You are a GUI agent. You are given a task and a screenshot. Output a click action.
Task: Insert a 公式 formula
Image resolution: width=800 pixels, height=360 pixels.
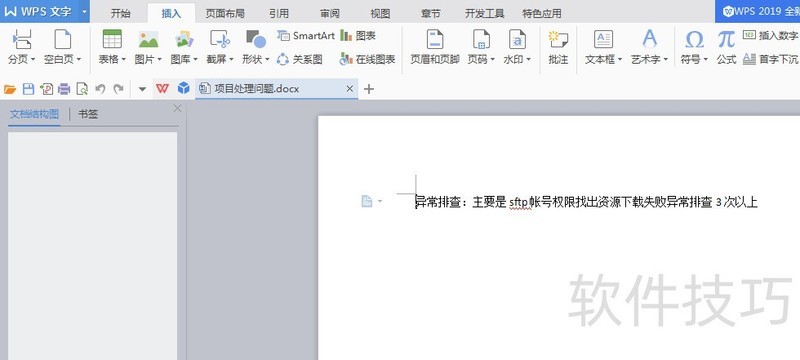726,47
